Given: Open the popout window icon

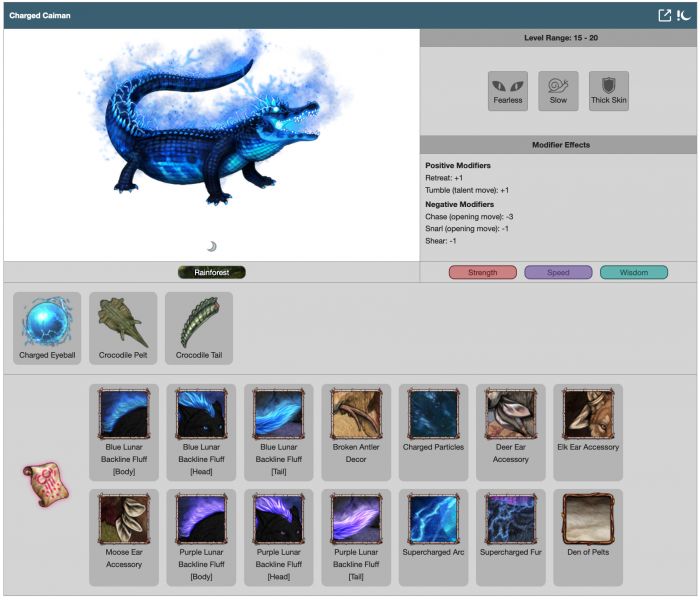Looking at the screenshot, I should click(665, 15).
